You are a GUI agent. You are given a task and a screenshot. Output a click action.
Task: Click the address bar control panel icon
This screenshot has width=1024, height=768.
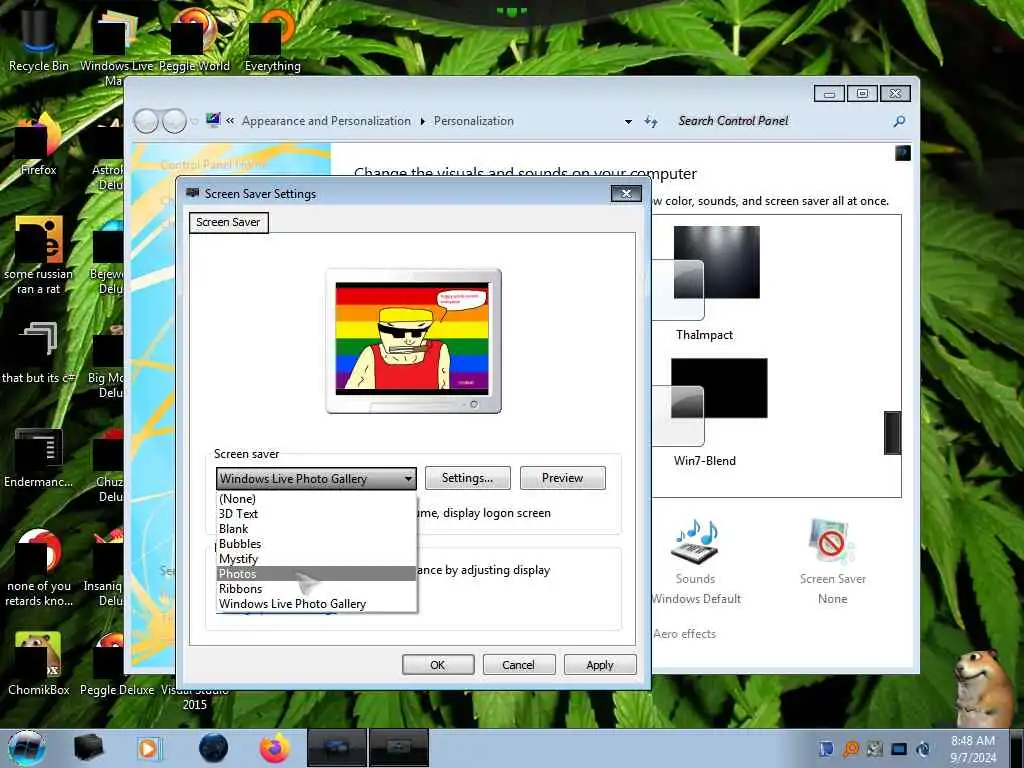coord(213,120)
